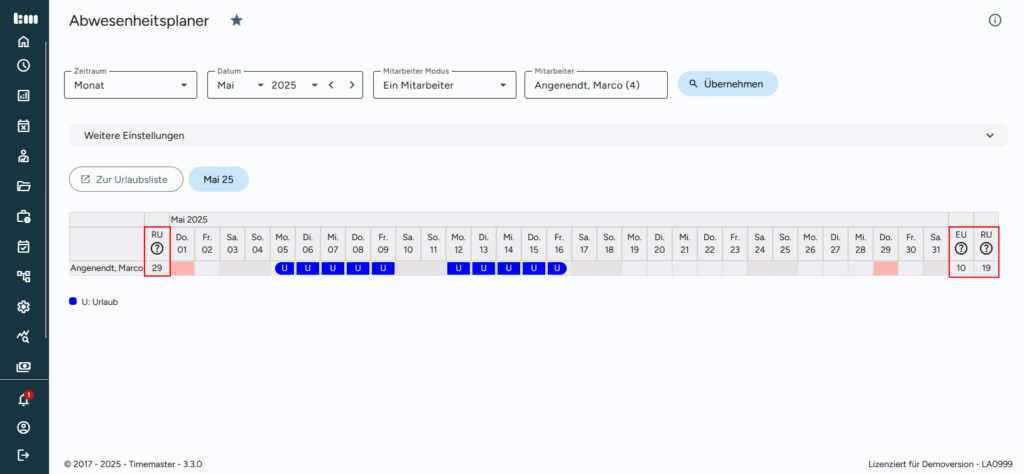The width and height of the screenshot is (1024, 474).
Task: Open the folder icon in sidebar
Action: [x=24, y=186]
